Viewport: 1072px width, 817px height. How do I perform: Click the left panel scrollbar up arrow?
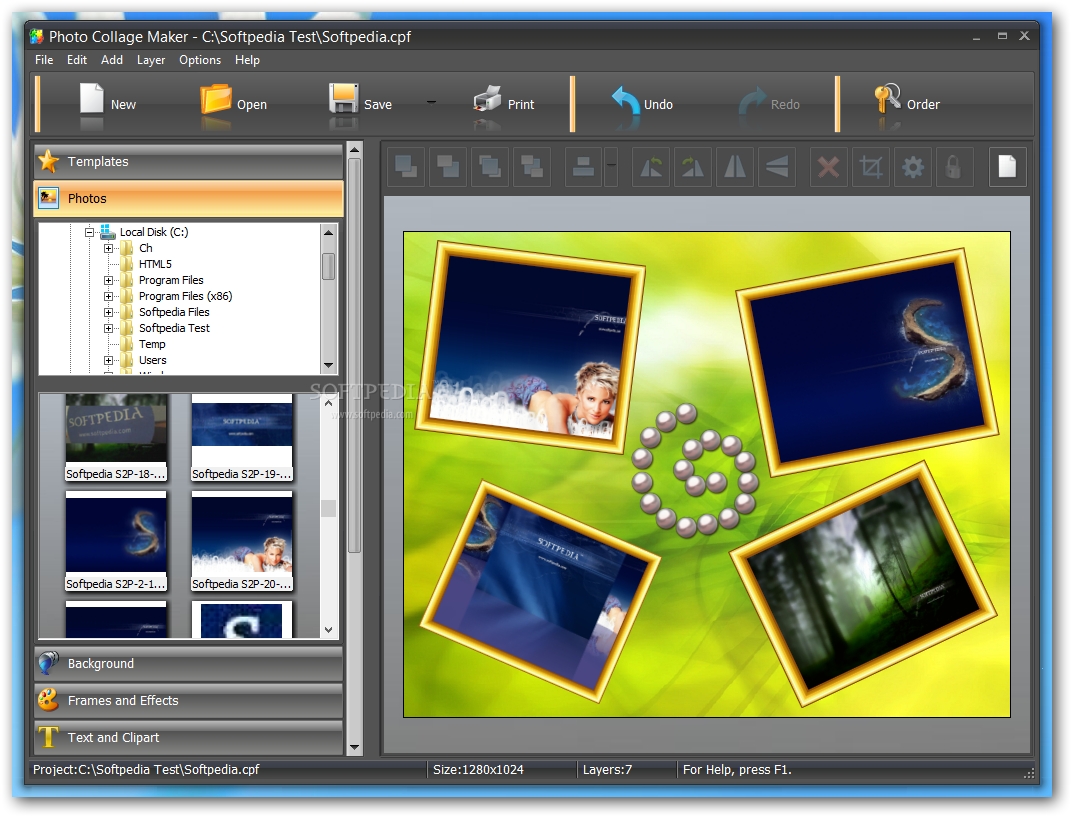(354, 149)
